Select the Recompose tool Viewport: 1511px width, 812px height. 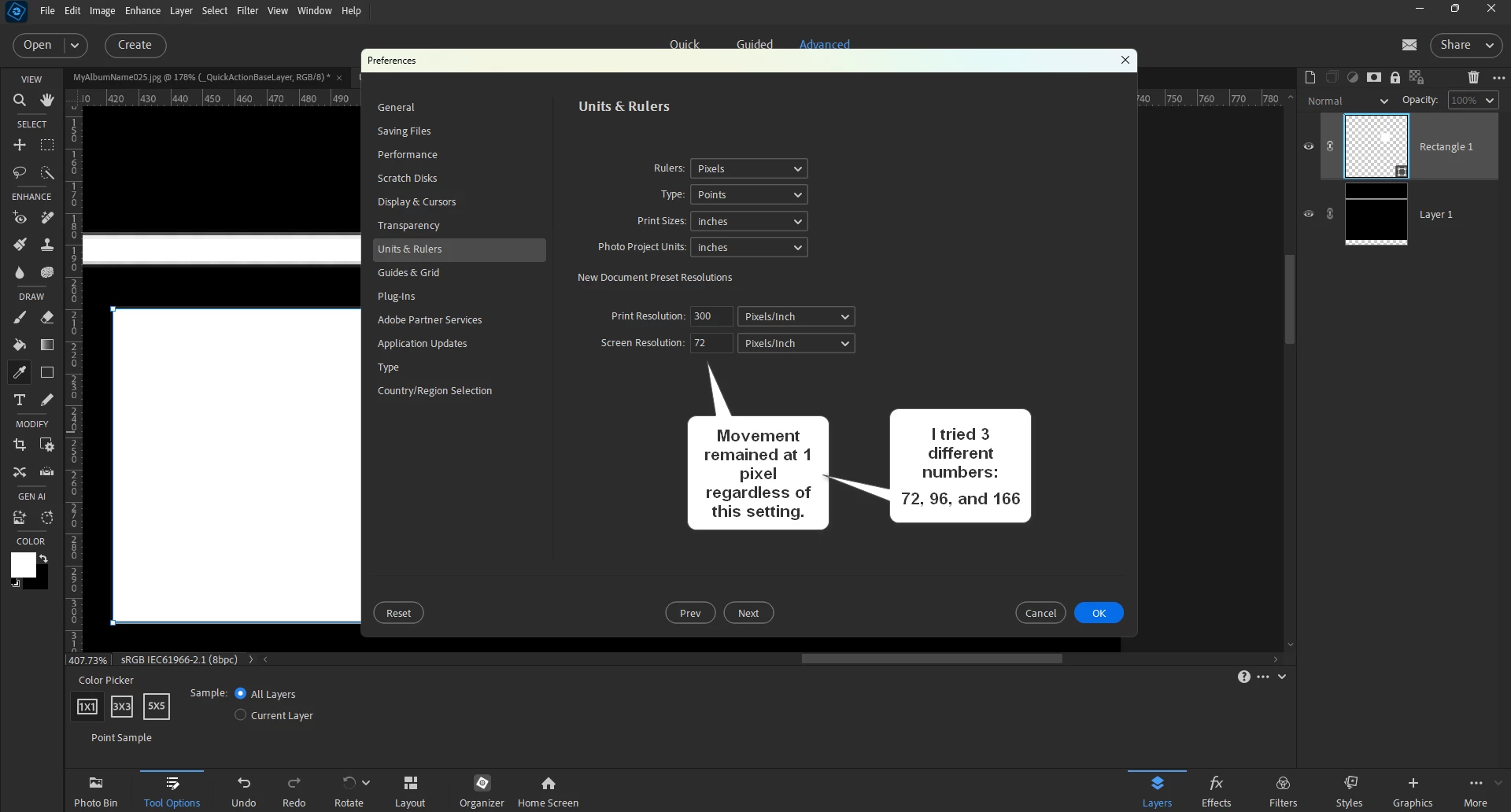[47, 445]
